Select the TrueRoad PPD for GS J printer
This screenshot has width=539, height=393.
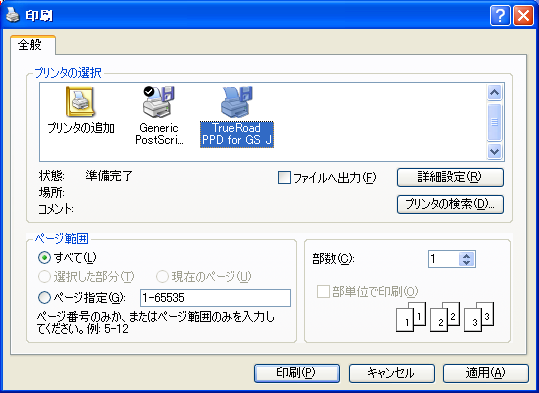tap(237, 117)
